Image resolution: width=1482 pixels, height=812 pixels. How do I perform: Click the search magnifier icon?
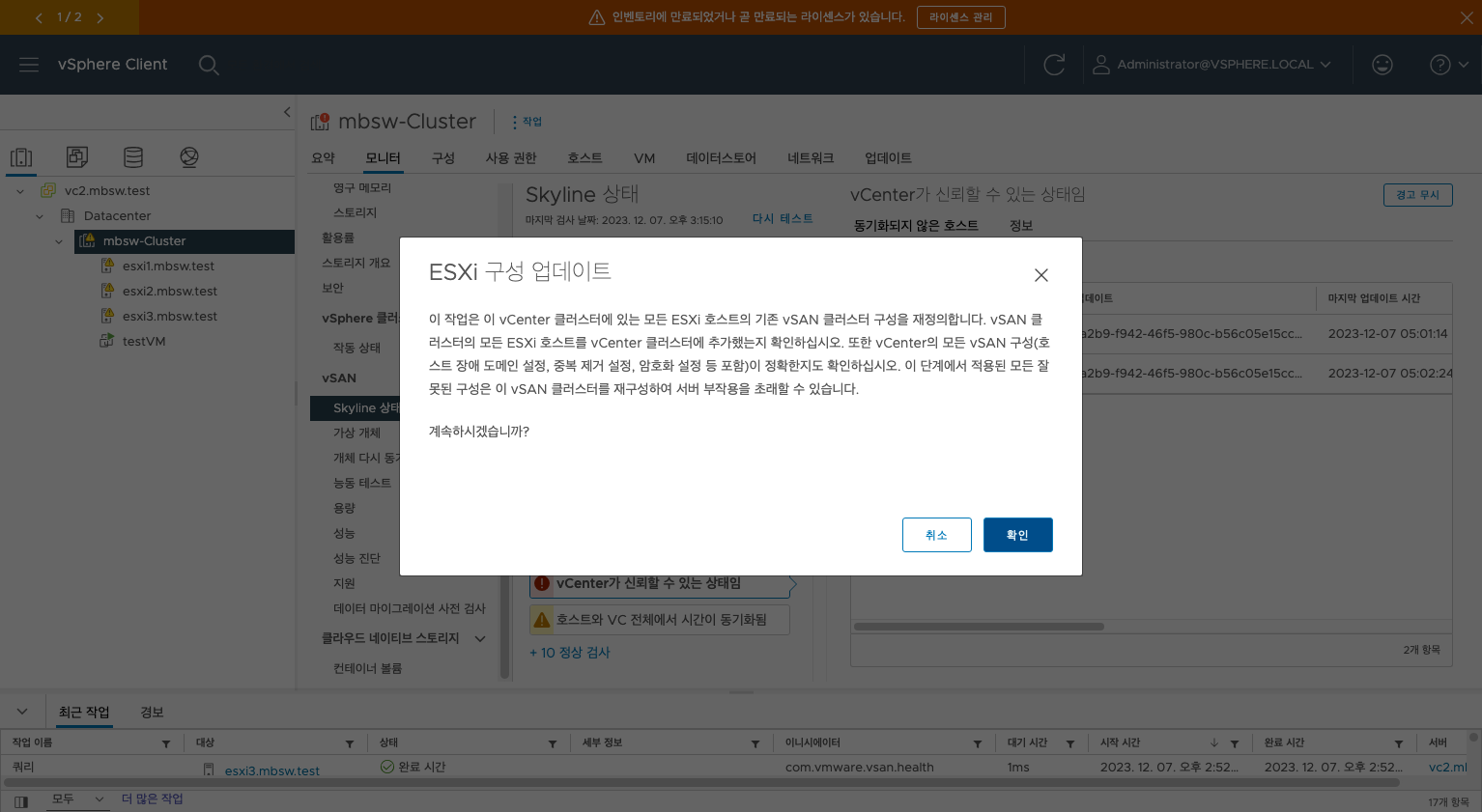coord(209,65)
